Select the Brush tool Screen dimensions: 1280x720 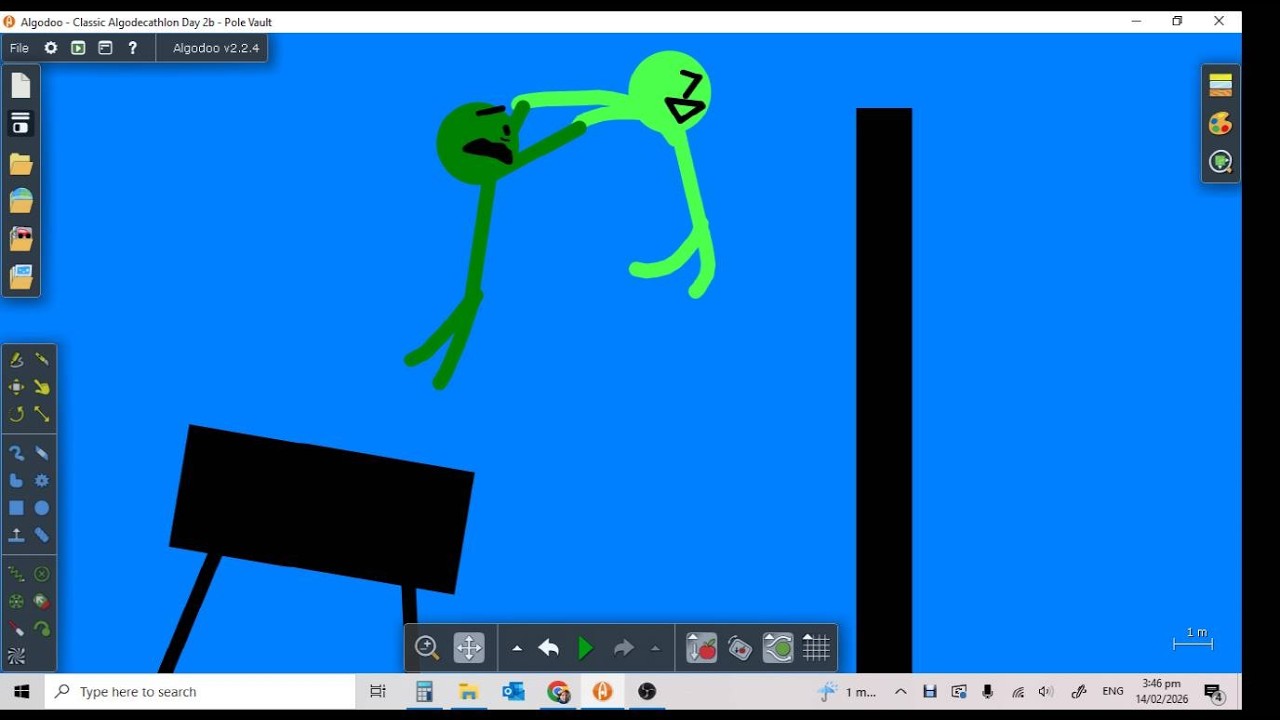(16, 453)
